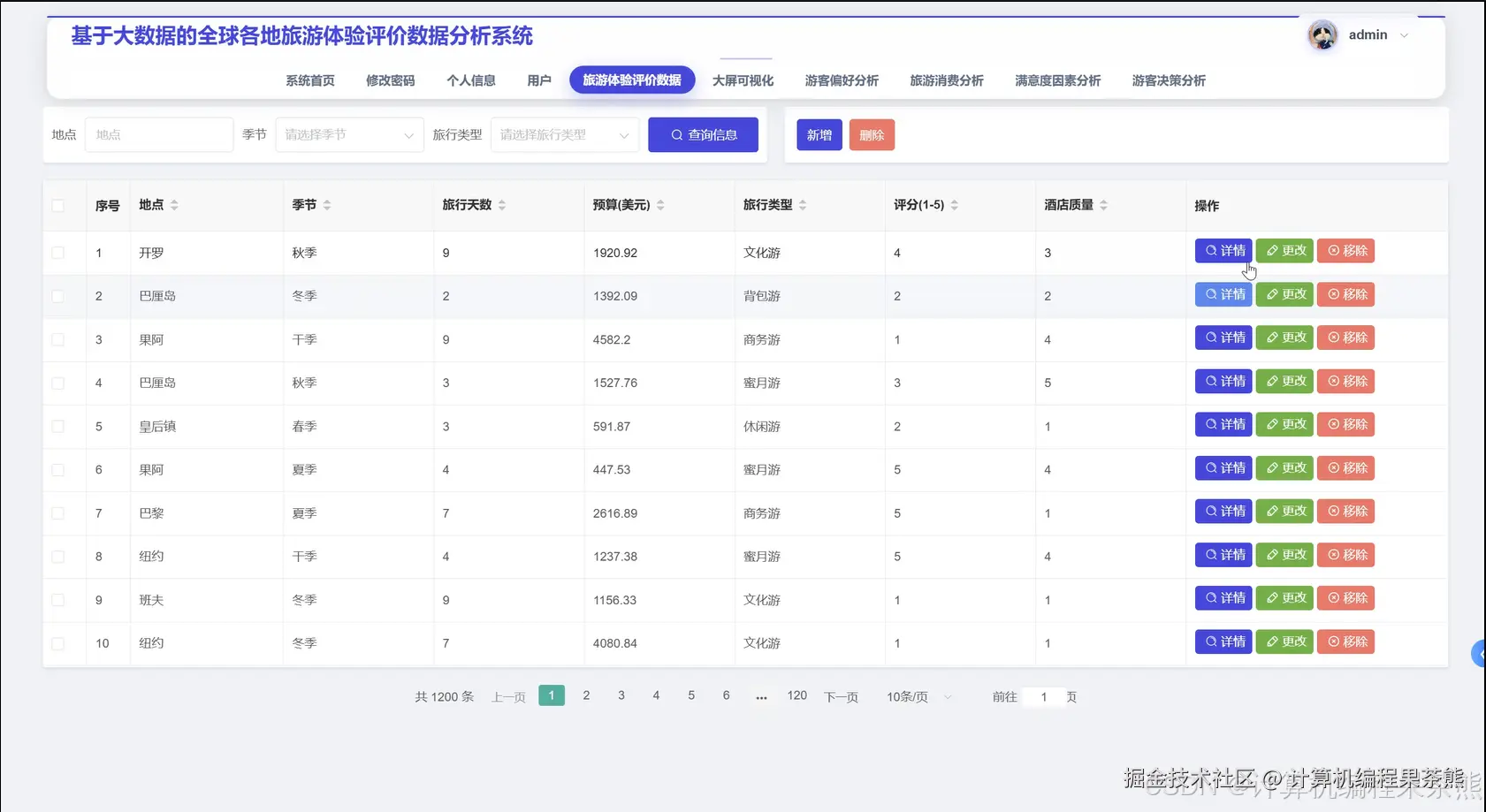Image resolution: width=1486 pixels, height=812 pixels.
Task: Switch to the 大屏可视化 tab
Action: pos(743,80)
